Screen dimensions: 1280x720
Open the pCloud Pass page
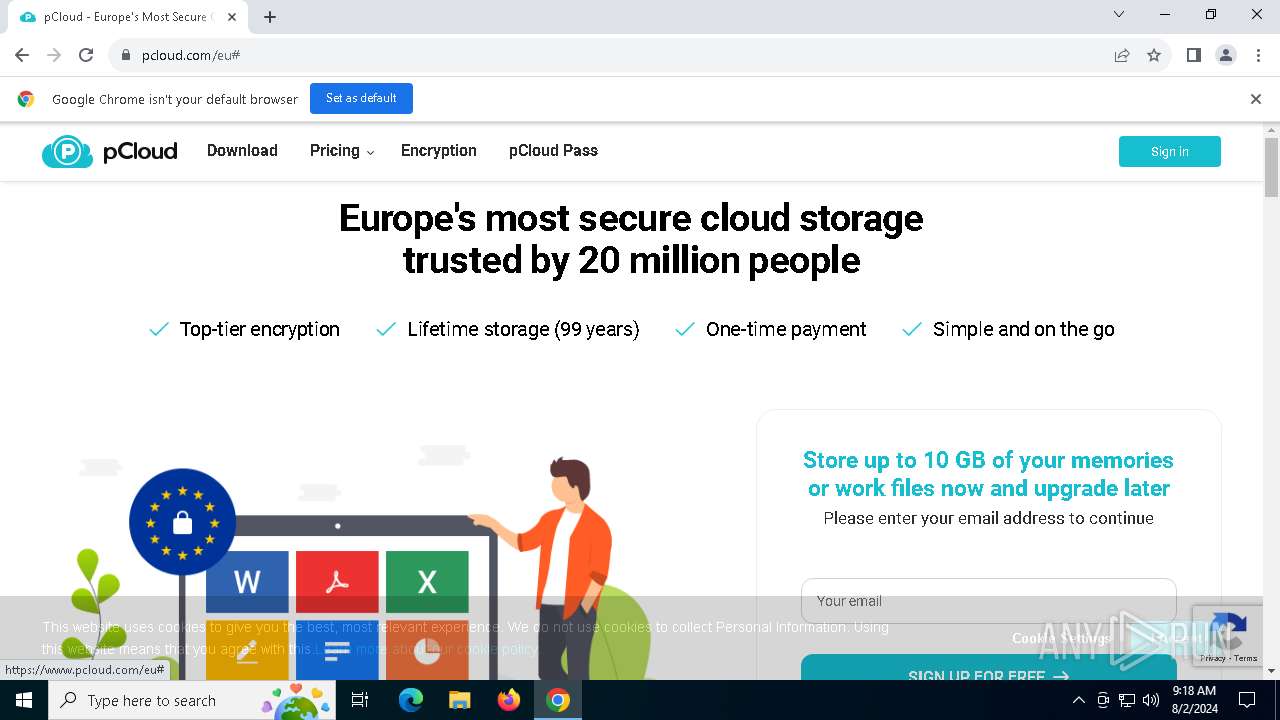(553, 151)
